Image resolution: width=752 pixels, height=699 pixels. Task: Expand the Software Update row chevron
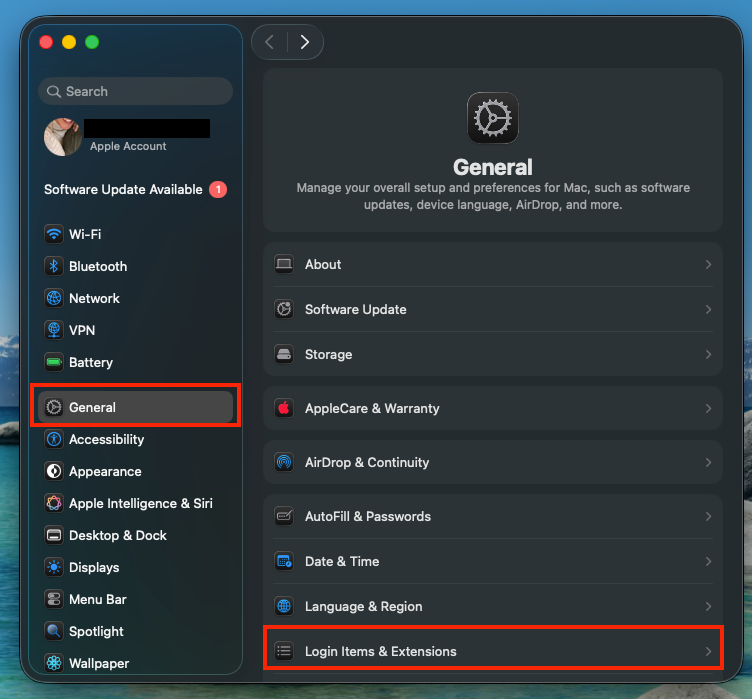[708, 309]
